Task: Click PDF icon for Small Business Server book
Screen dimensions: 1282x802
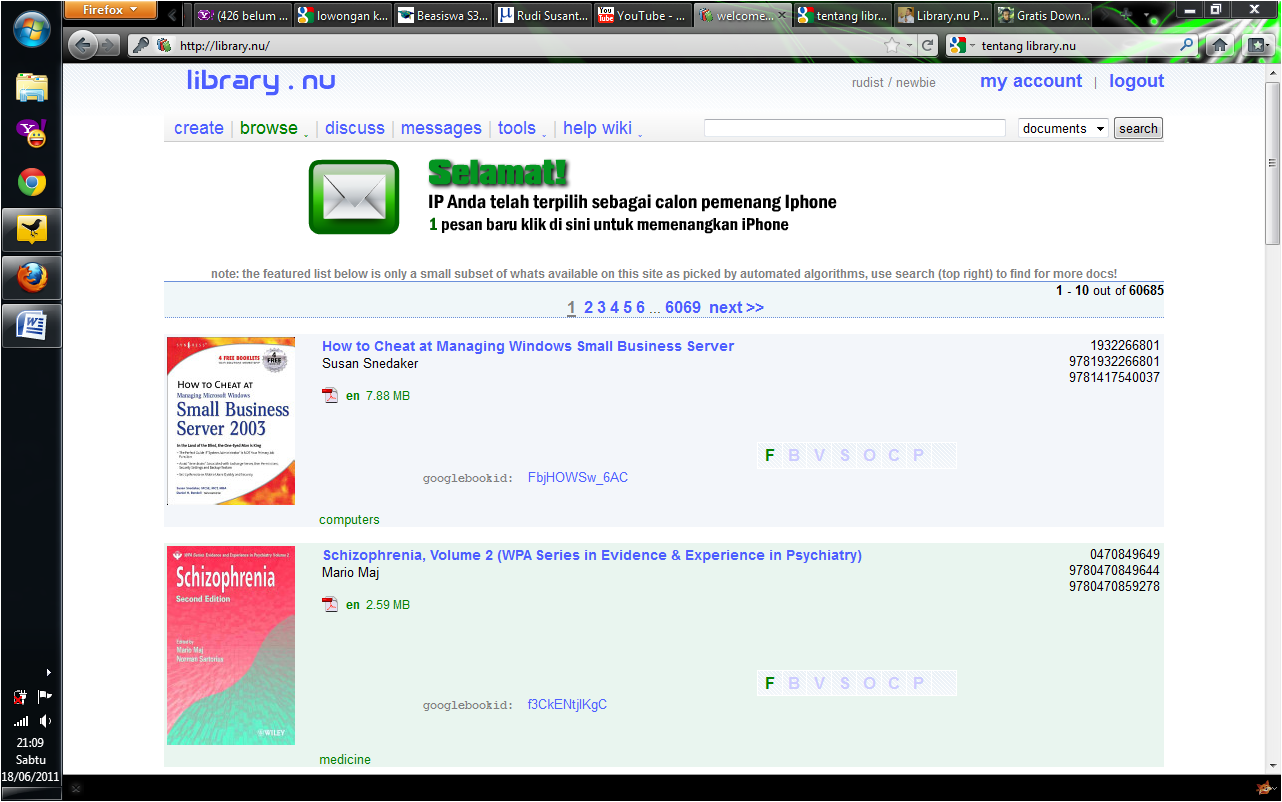Action: pos(330,396)
